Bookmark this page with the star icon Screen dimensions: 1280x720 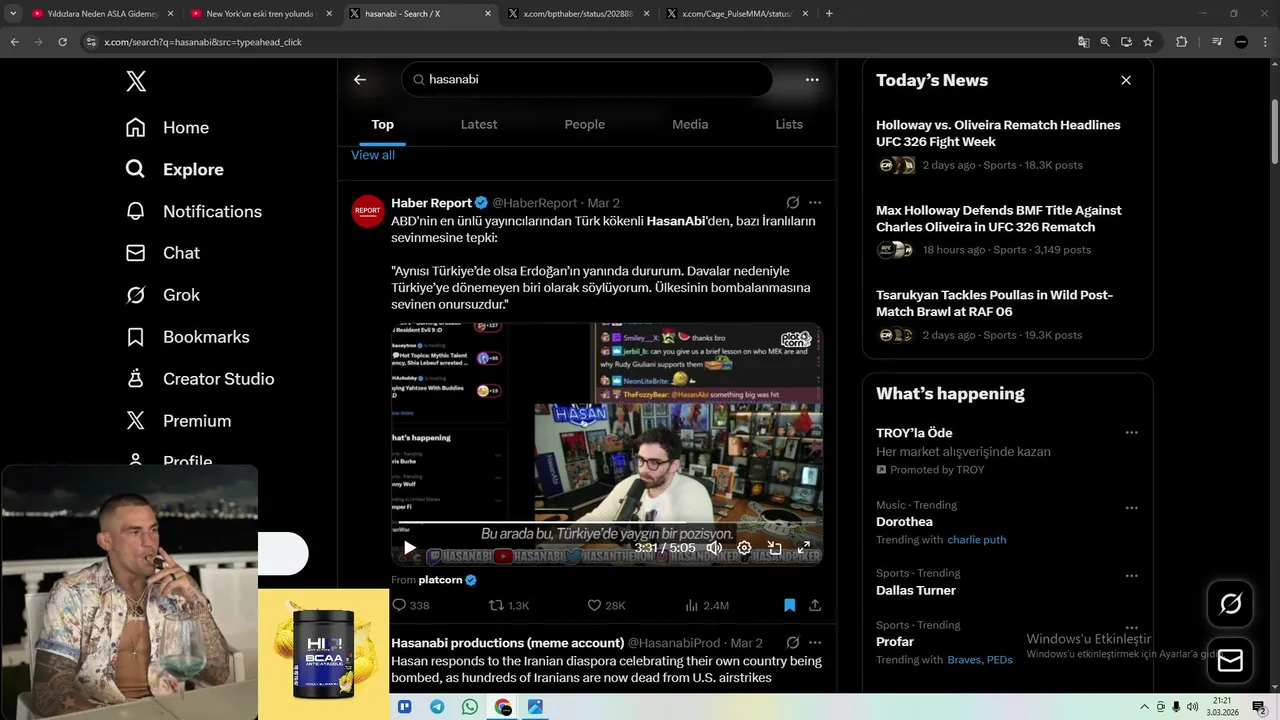[x=1148, y=42]
